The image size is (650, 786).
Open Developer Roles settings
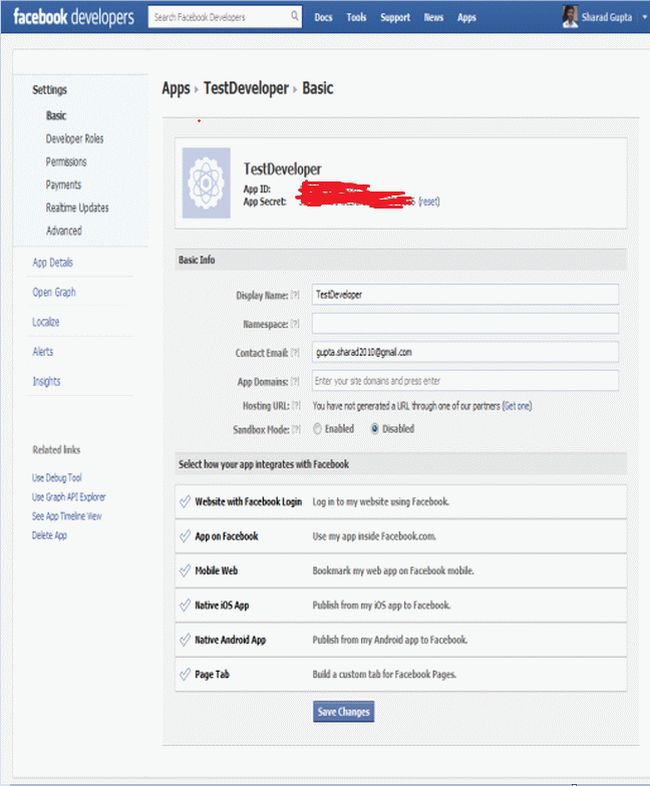click(x=75, y=139)
